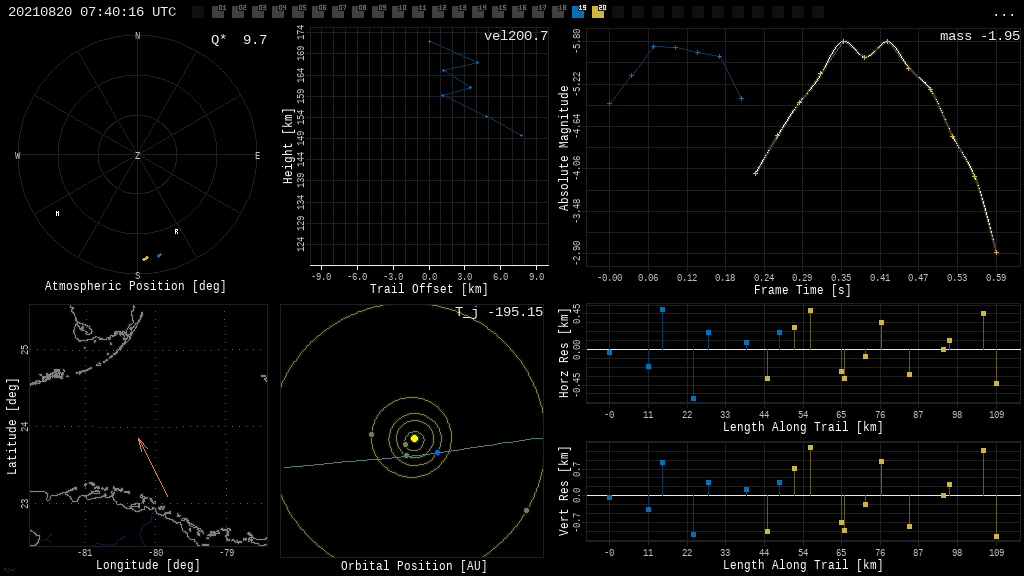This screenshot has height=576, width=1024.
Task: Click the timestamp 20210820 07:40:16 UTC
Action: (92, 12)
